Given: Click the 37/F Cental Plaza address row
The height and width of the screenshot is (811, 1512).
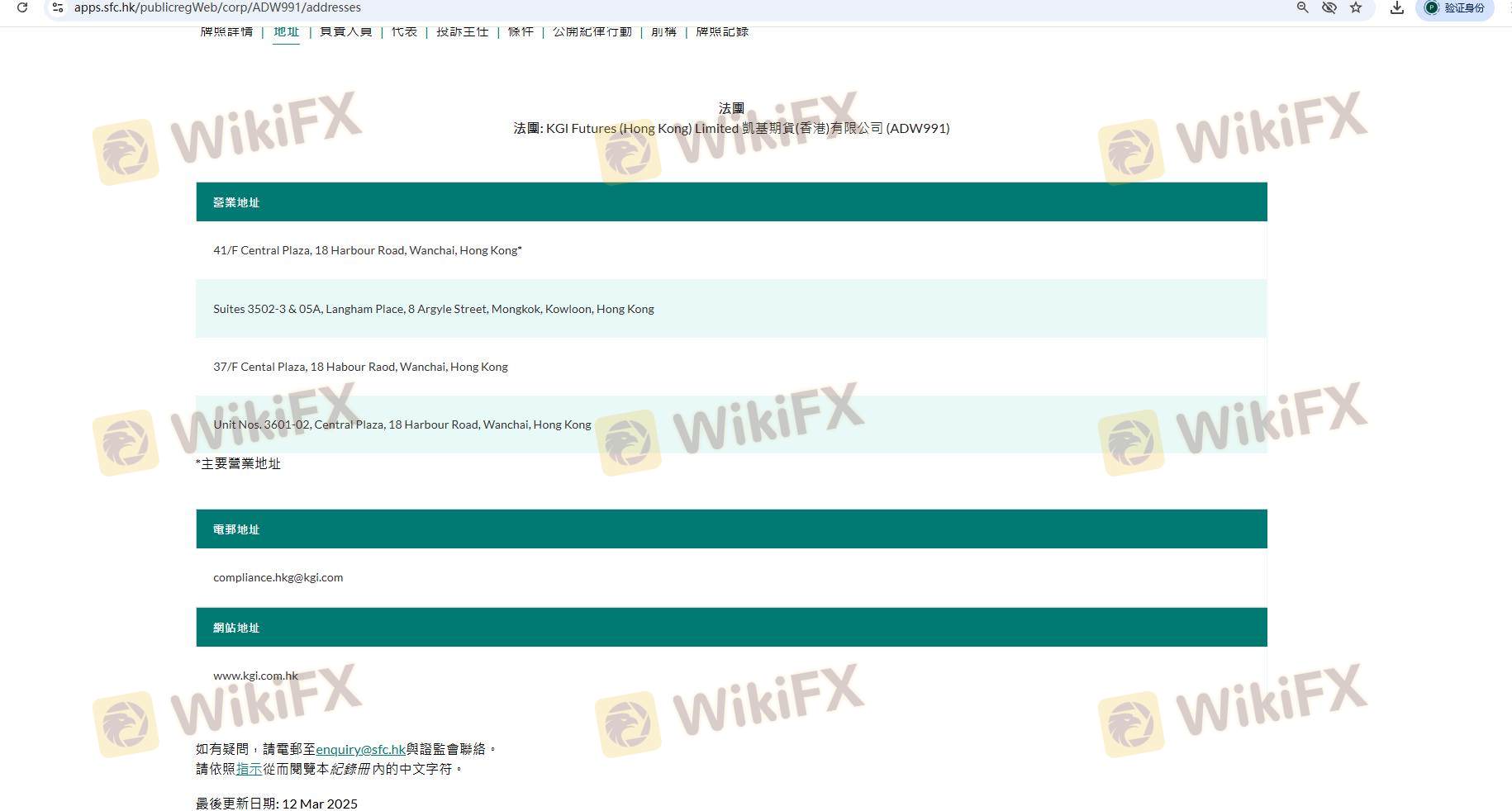Looking at the screenshot, I should pos(731,367).
